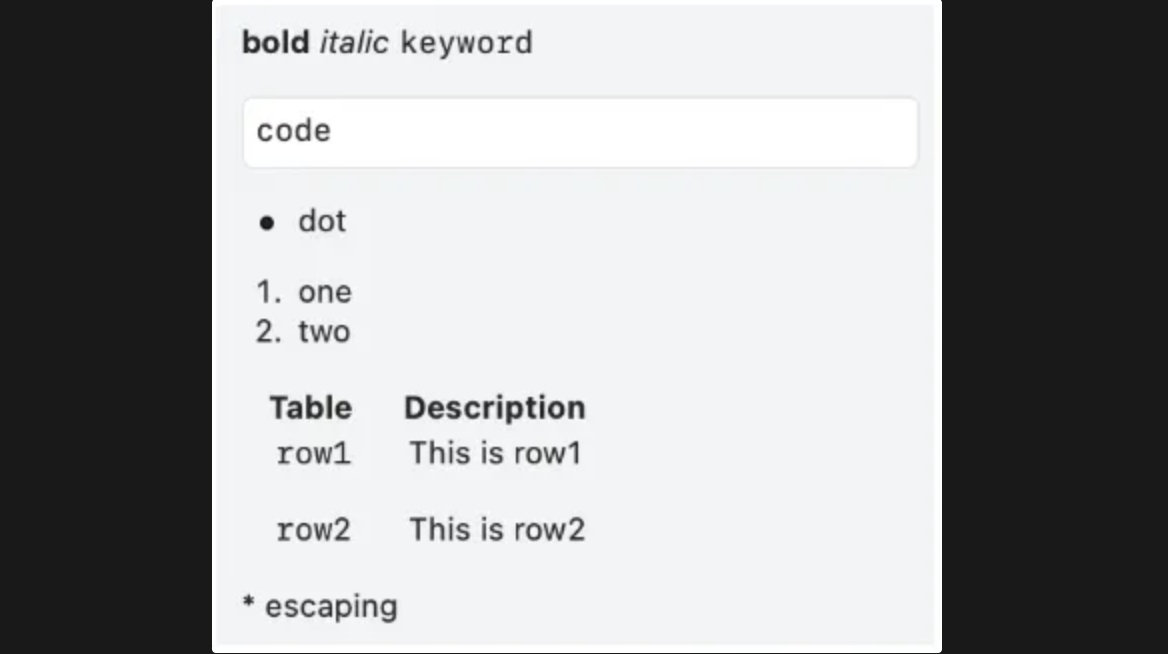Click the Description column header
This screenshot has height=654, width=1168.
click(494, 408)
